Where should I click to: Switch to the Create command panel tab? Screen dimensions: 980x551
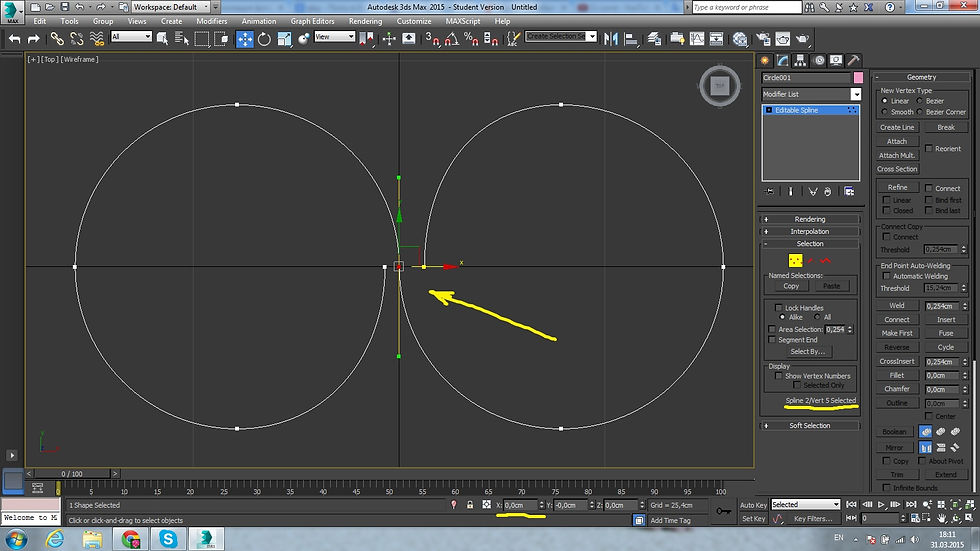(764, 61)
